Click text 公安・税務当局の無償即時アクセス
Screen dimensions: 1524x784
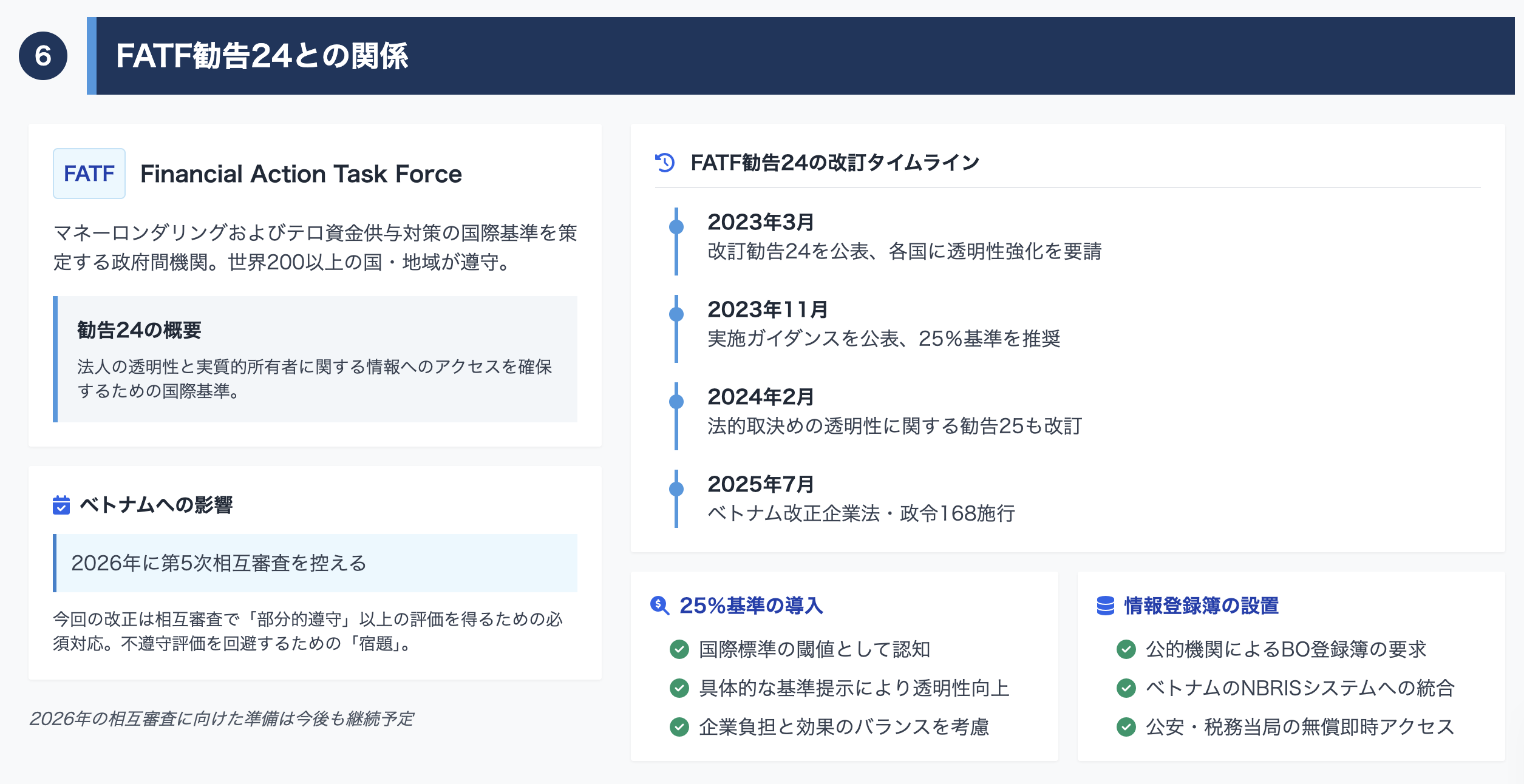point(1301,727)
